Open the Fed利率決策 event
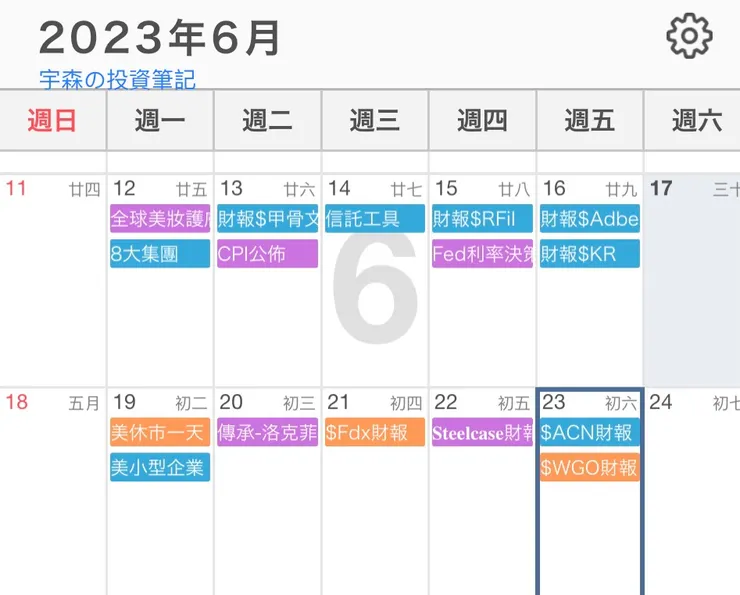This screenshot has width=740, height=595. point(482,254)
